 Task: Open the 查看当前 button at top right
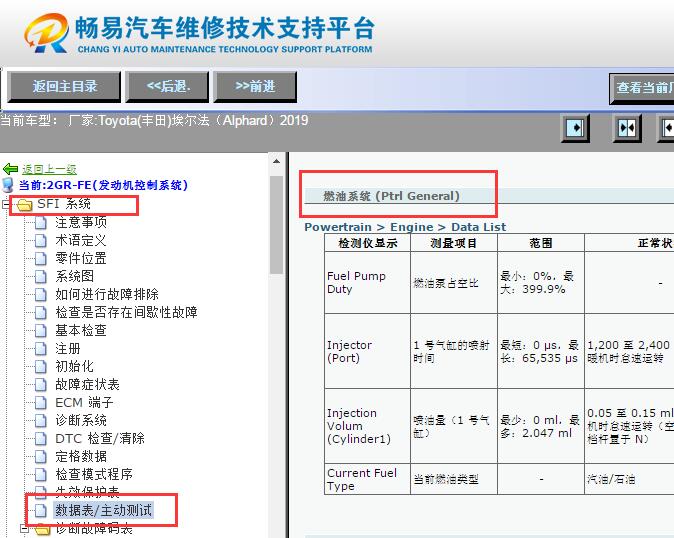coord(642,88)
